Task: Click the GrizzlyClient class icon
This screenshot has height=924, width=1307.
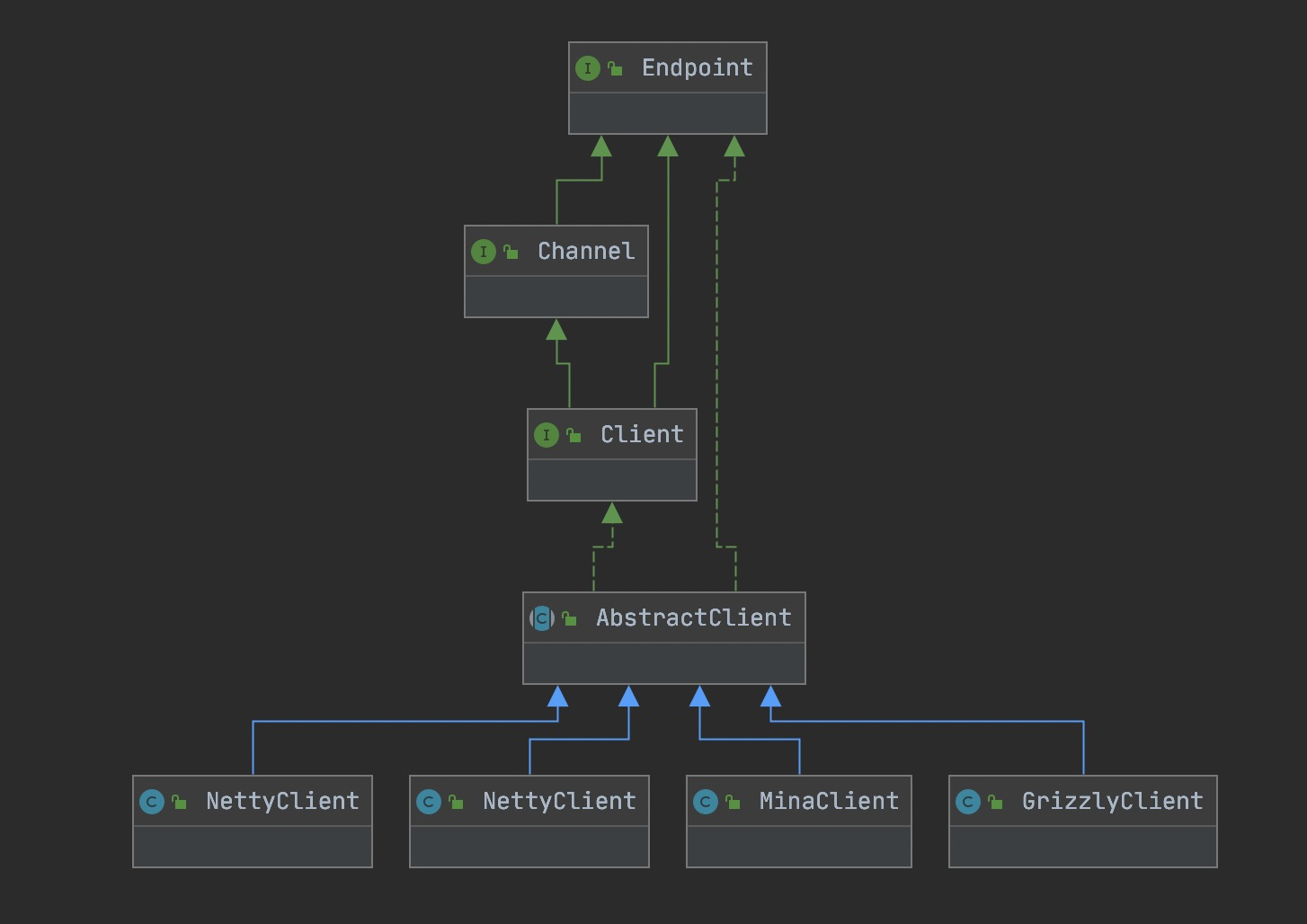Action: [x=968, y=802]
